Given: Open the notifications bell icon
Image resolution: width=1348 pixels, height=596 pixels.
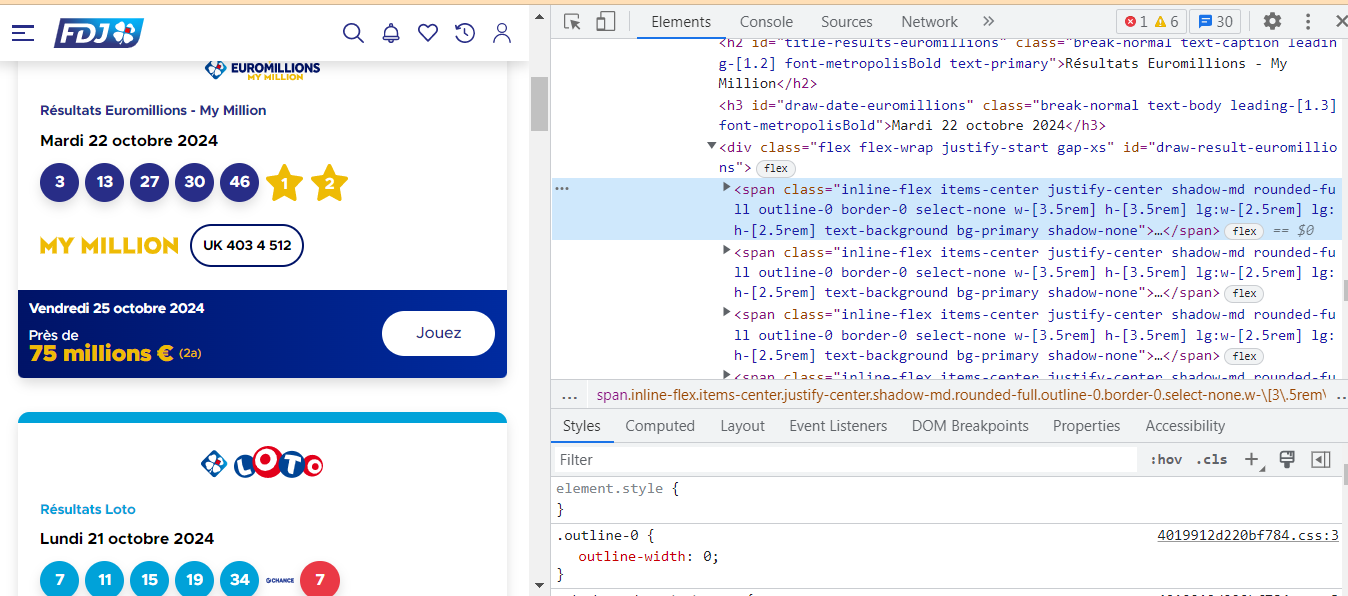Looking at the screenshot, I should coord(391,33).
